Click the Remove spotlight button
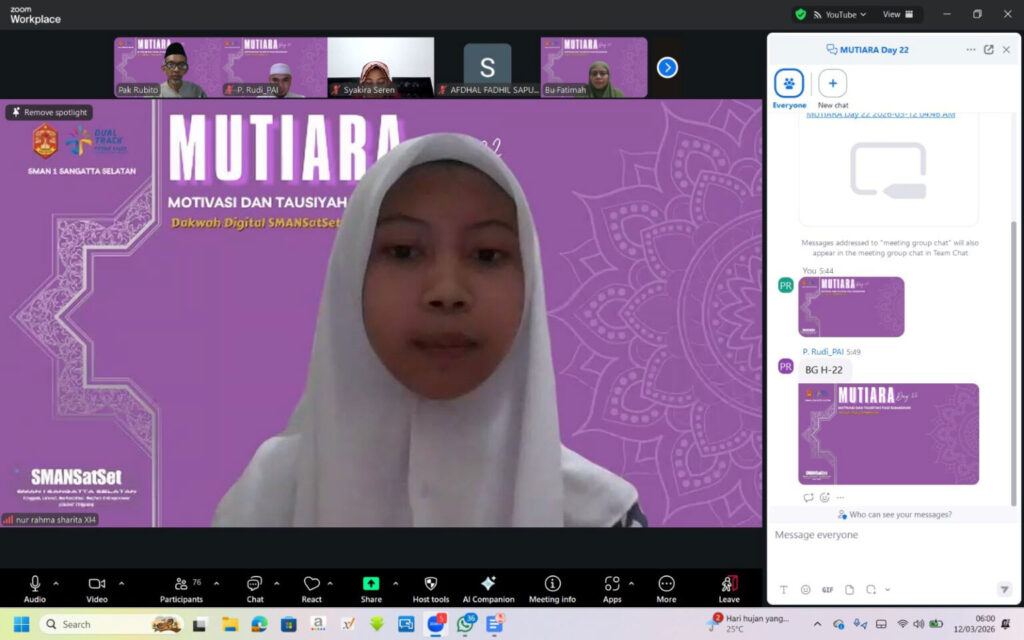1024x640 pixels. (x=48, y=112)
